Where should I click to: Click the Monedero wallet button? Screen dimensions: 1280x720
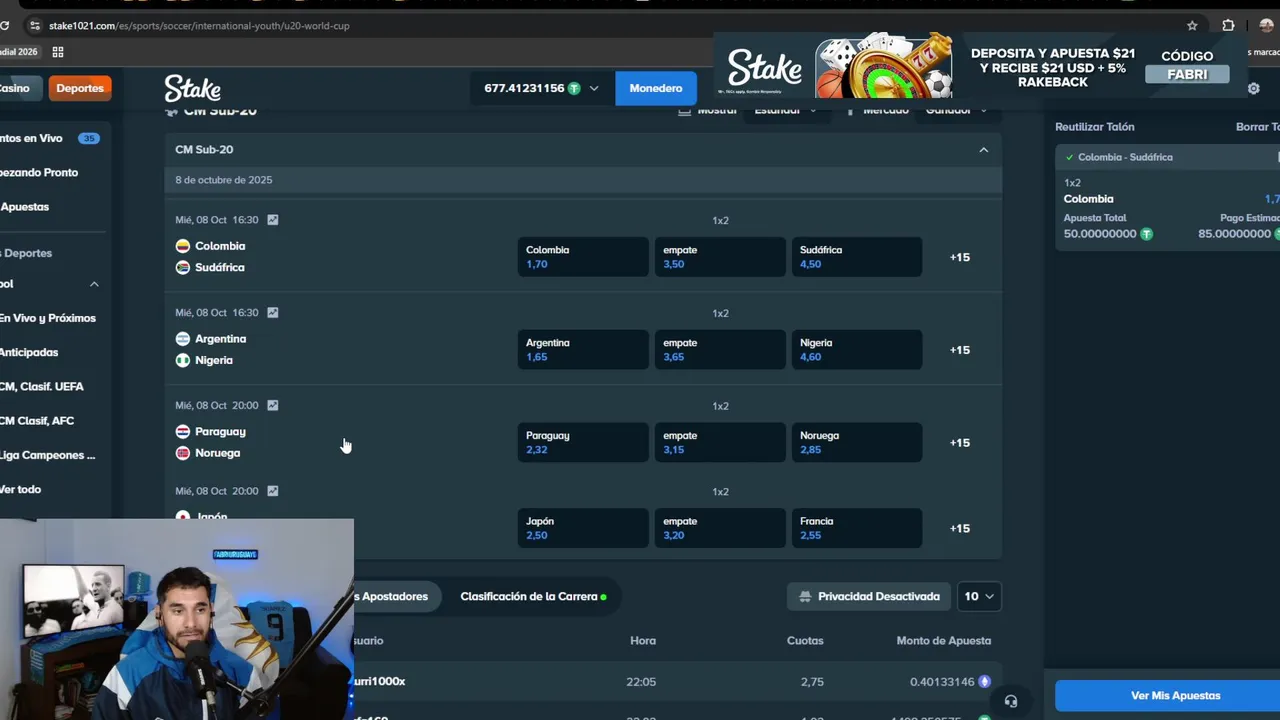pyautogui.click(x=656, y=88)
